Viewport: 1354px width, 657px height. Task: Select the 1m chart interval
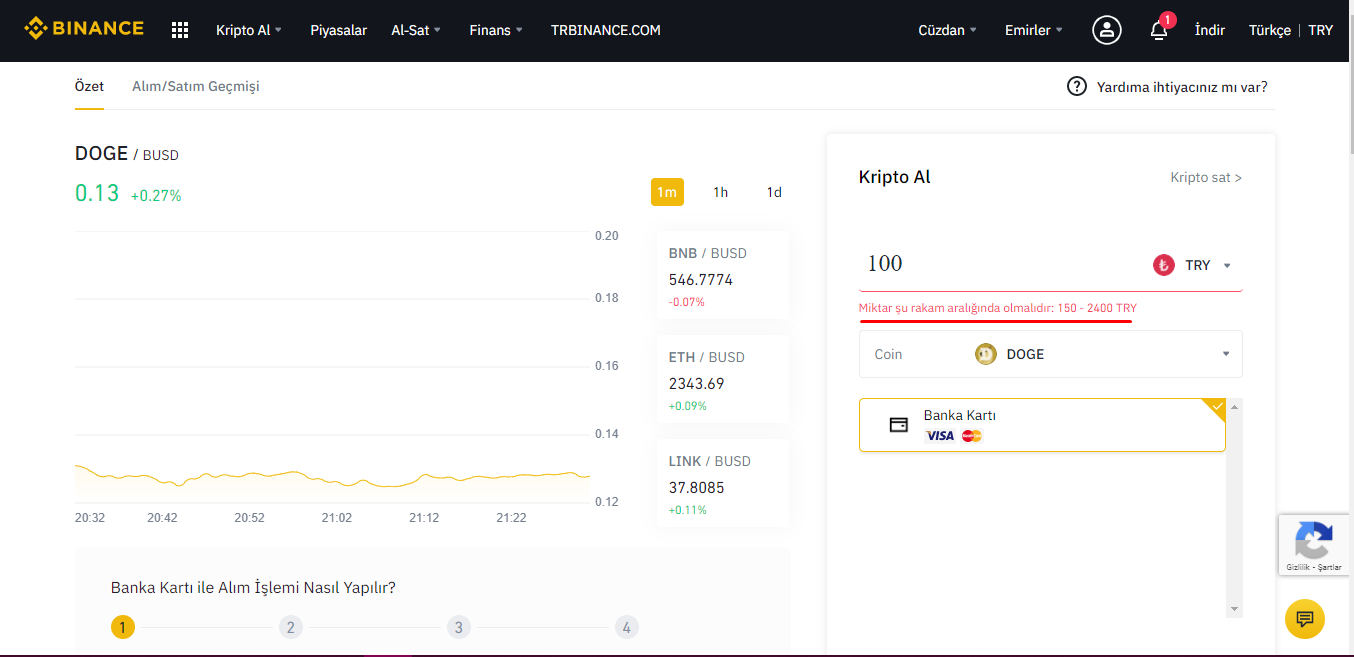coord(667,192)
